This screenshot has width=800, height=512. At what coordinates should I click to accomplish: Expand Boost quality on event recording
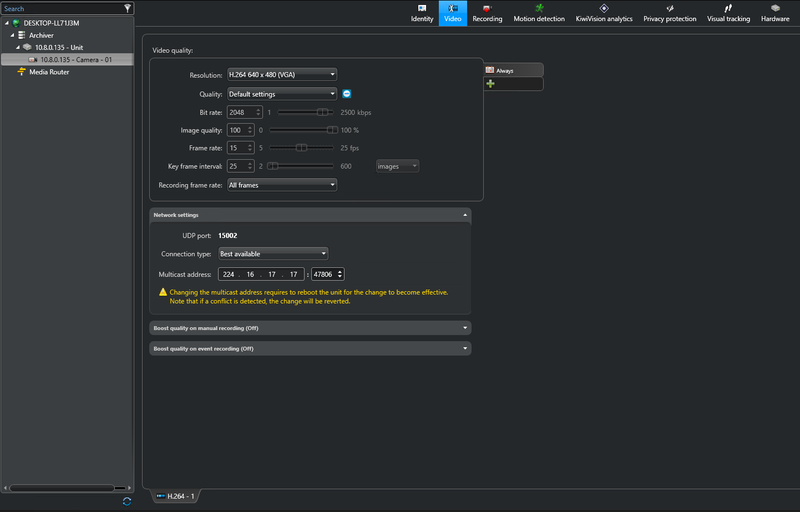[310, 349]
